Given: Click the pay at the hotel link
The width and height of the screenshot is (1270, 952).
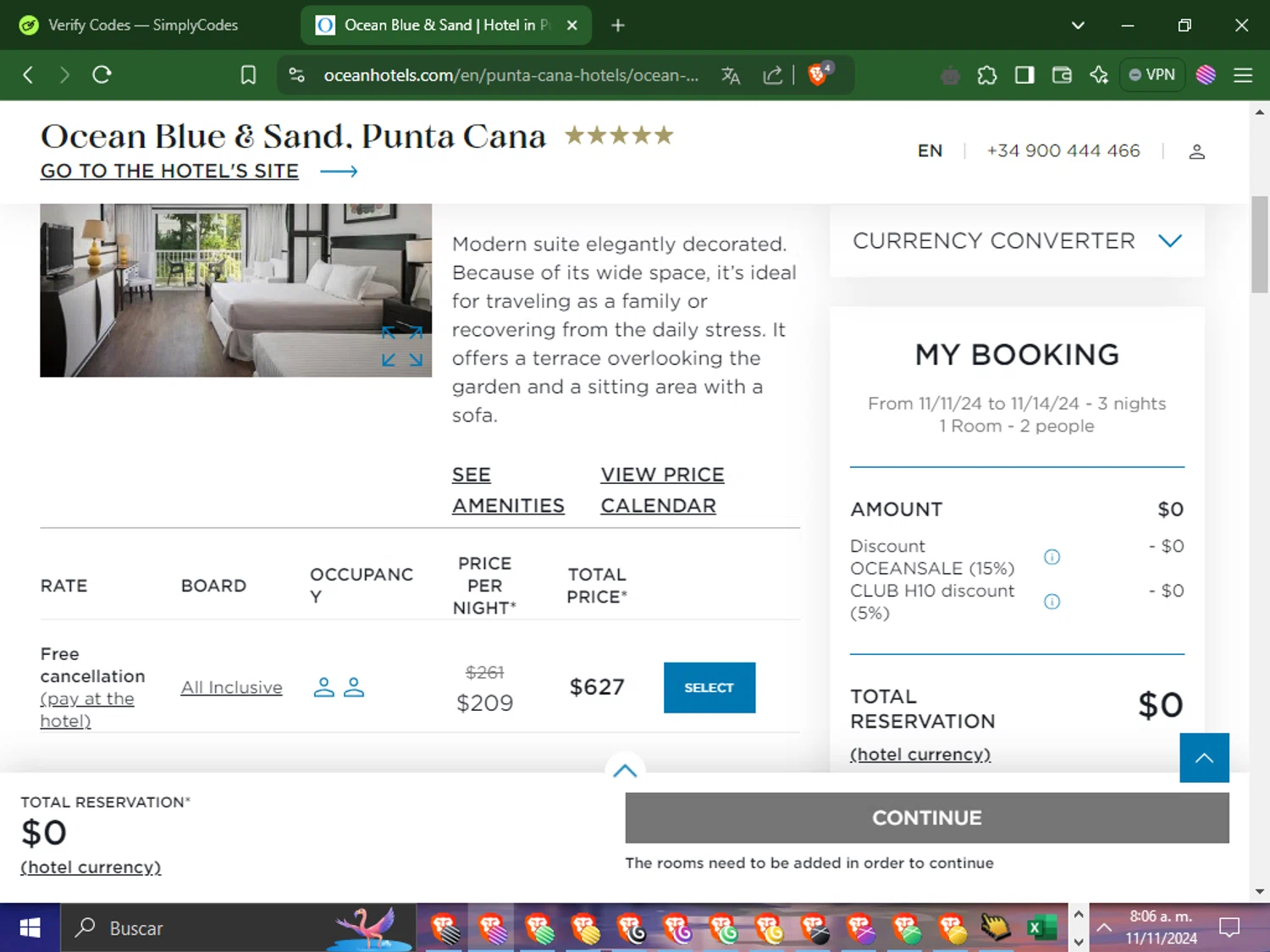Looking at the screenshot, I should 87,710.
